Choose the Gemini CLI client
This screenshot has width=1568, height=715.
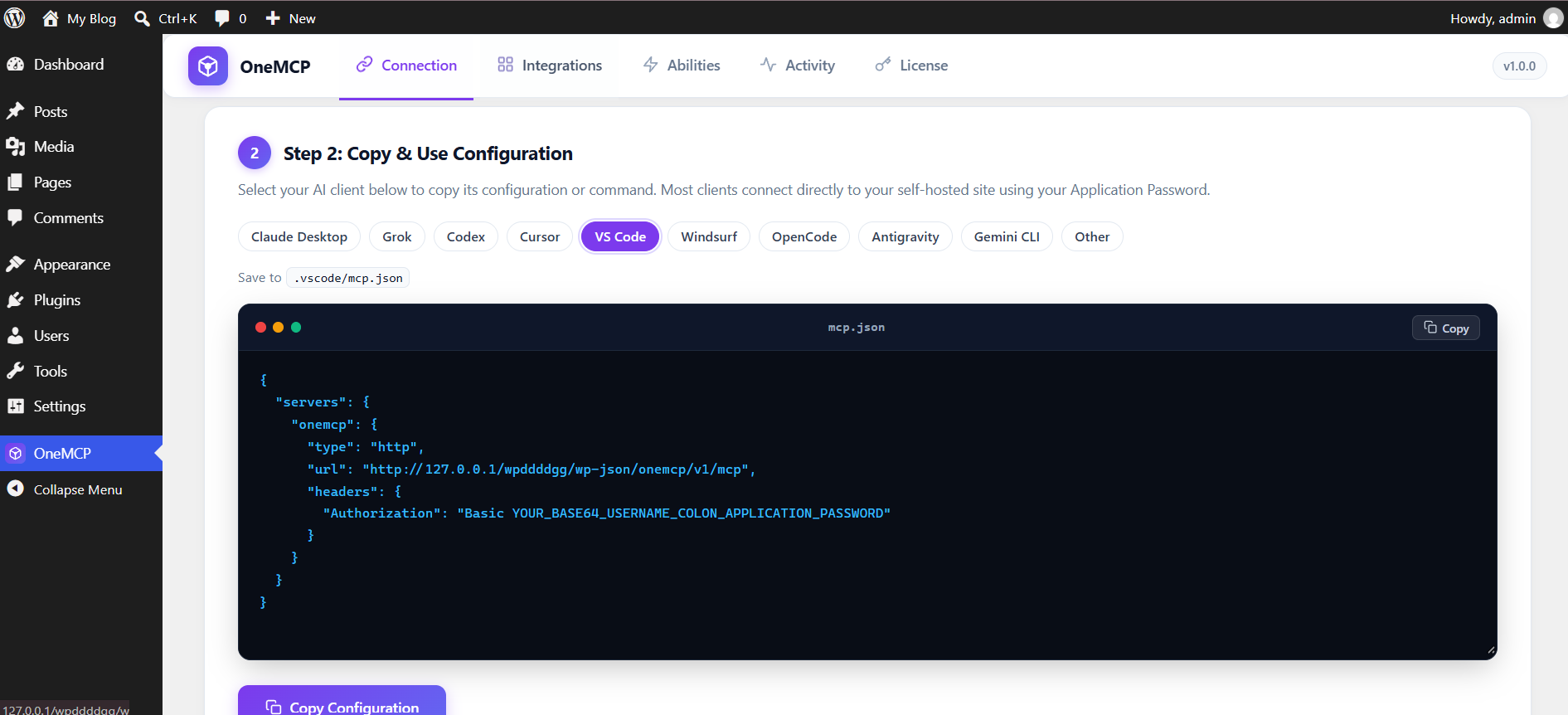coord(1007,236)
